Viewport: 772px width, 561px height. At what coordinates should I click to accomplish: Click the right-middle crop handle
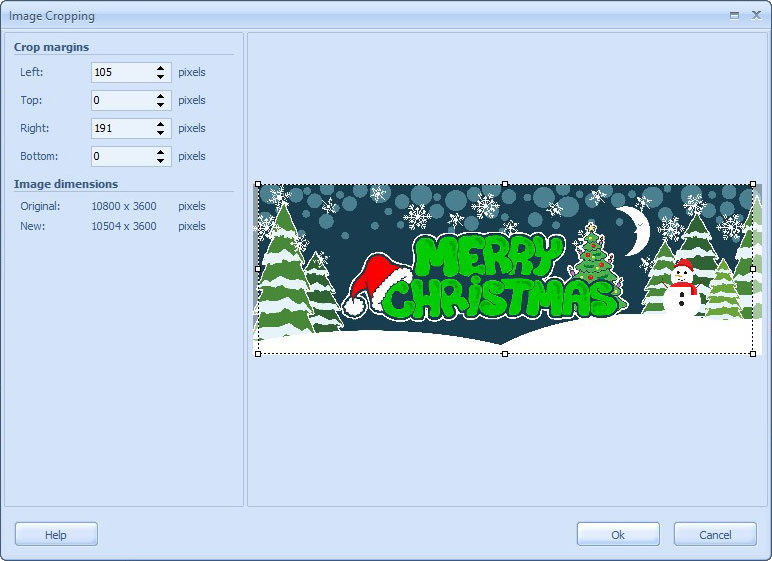pyautogui.click(x=753, y=269)
